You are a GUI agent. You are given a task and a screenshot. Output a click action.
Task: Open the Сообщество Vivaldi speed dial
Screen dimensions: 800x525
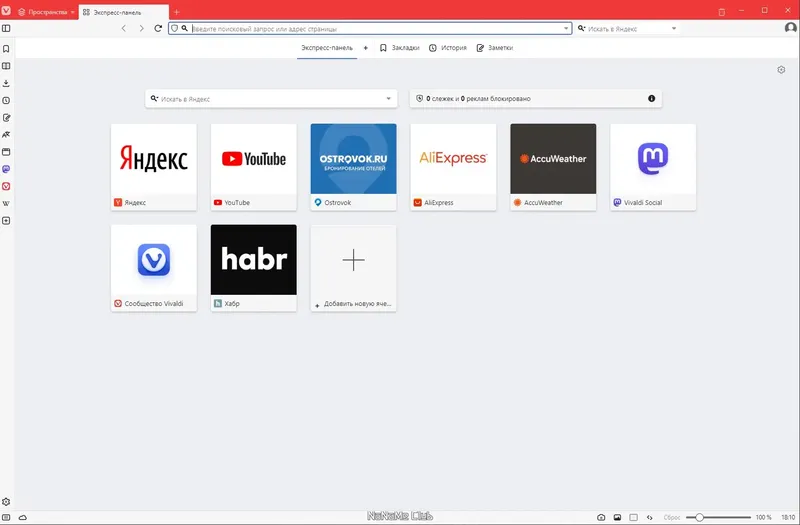click(x=154, y=268)
